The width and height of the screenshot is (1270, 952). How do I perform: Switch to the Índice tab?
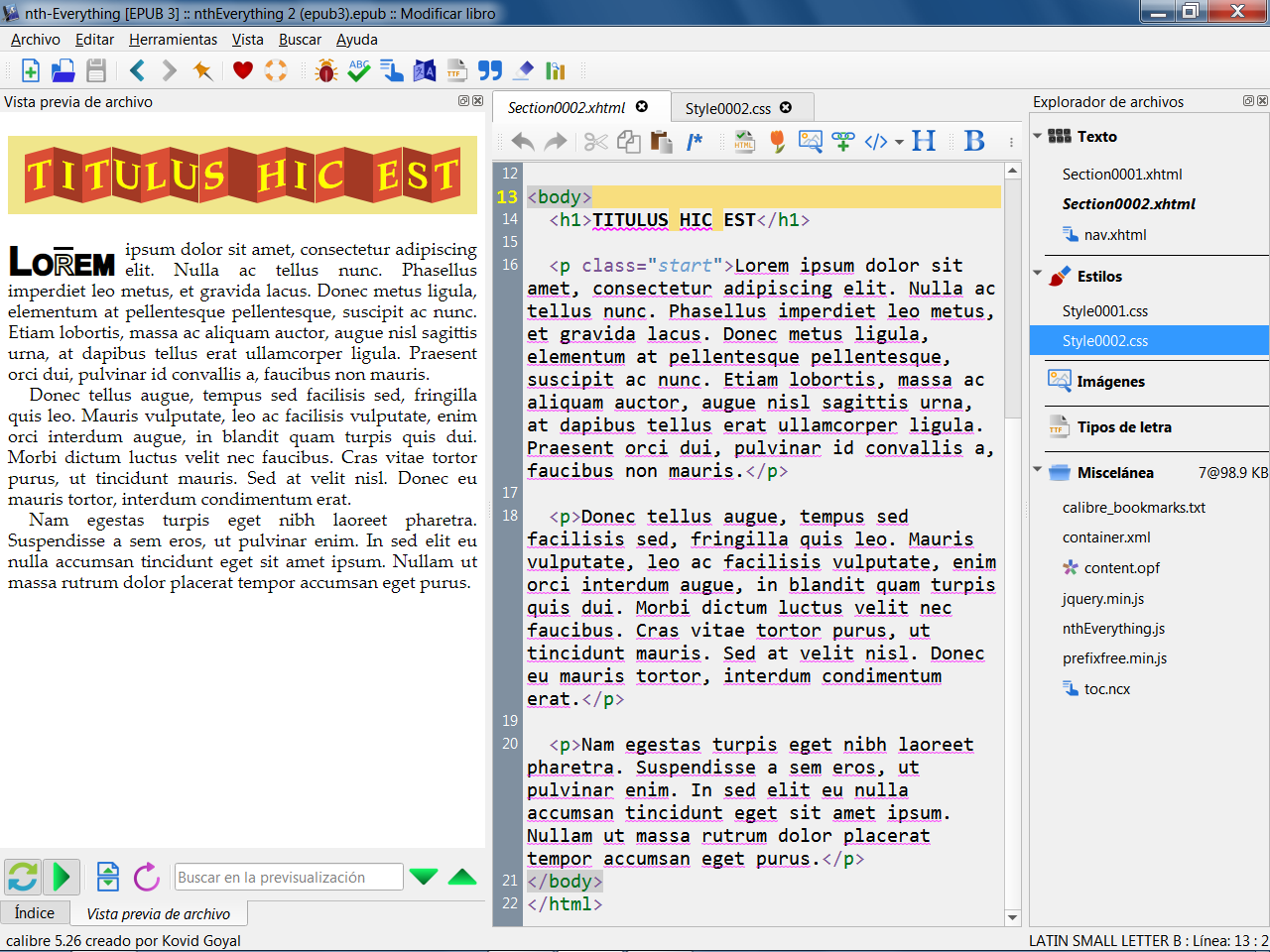coord(35,913)
